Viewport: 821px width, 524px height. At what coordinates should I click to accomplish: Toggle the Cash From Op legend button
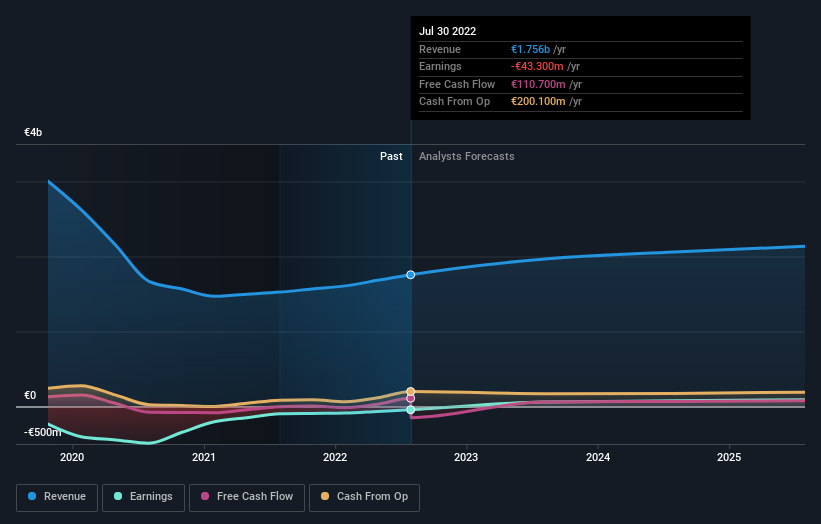(x=364, y=497)
